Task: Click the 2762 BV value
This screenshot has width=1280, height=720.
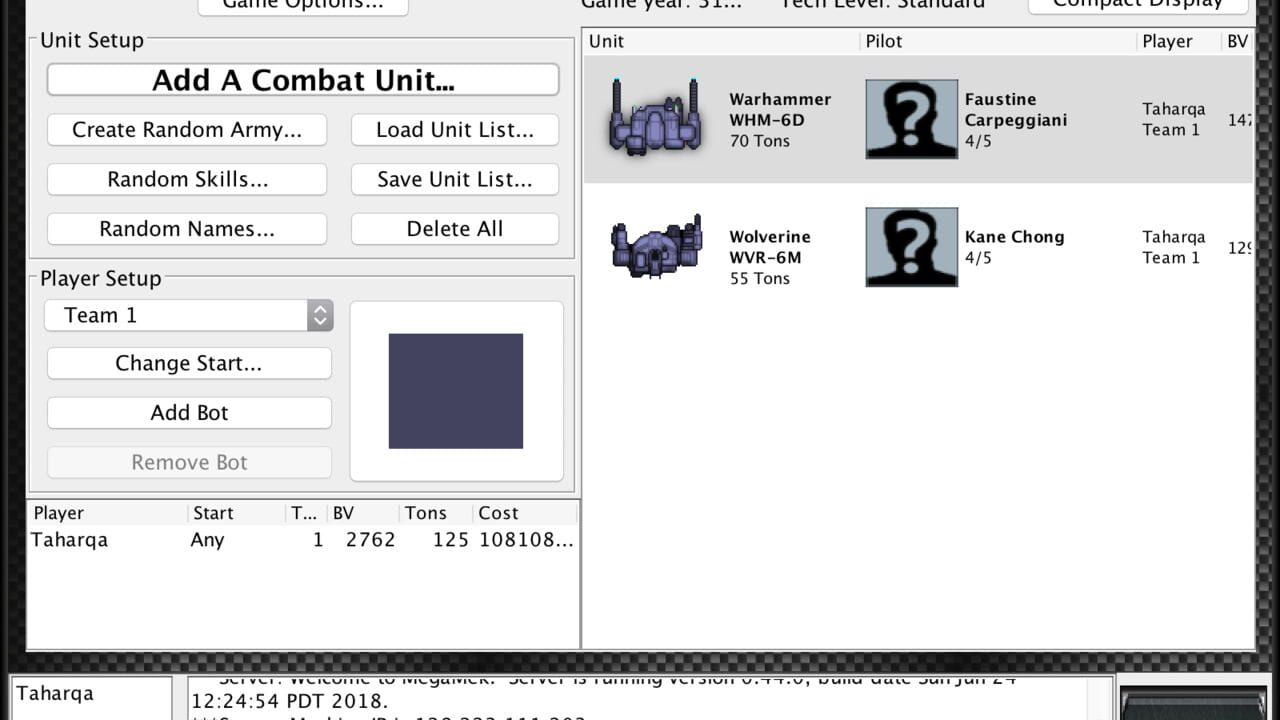Action: click(370, 540)
